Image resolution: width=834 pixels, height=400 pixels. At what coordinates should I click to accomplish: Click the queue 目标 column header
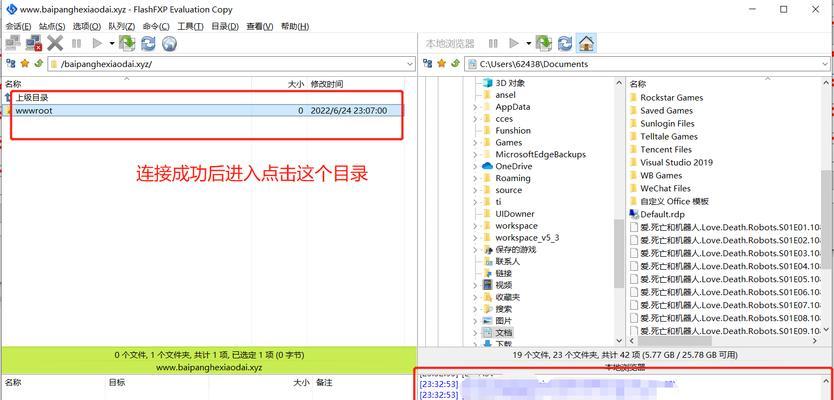pyautogui.click(x=118, y=382)
